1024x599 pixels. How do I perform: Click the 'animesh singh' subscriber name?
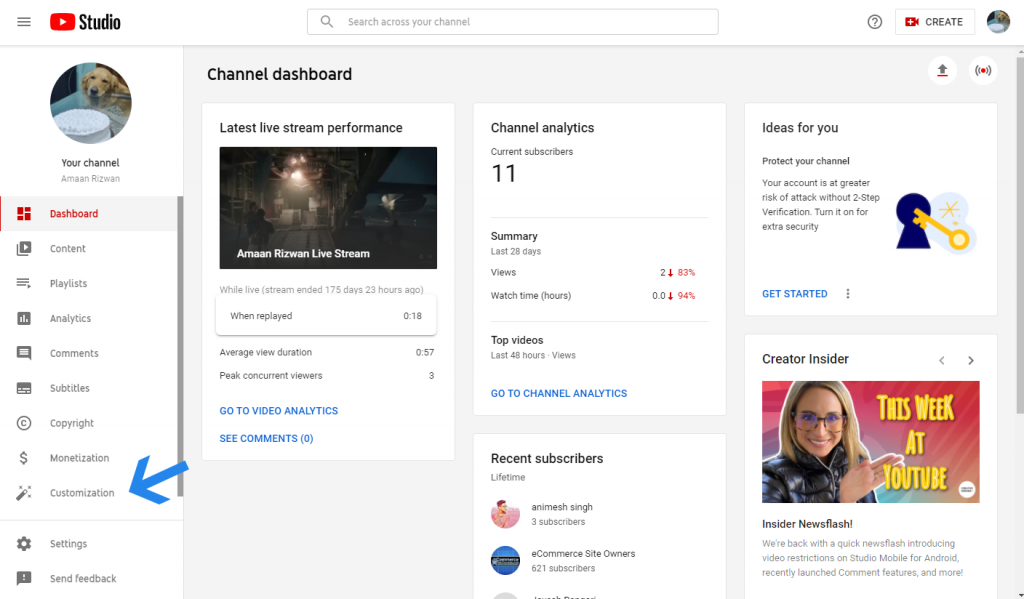point(562,507)
